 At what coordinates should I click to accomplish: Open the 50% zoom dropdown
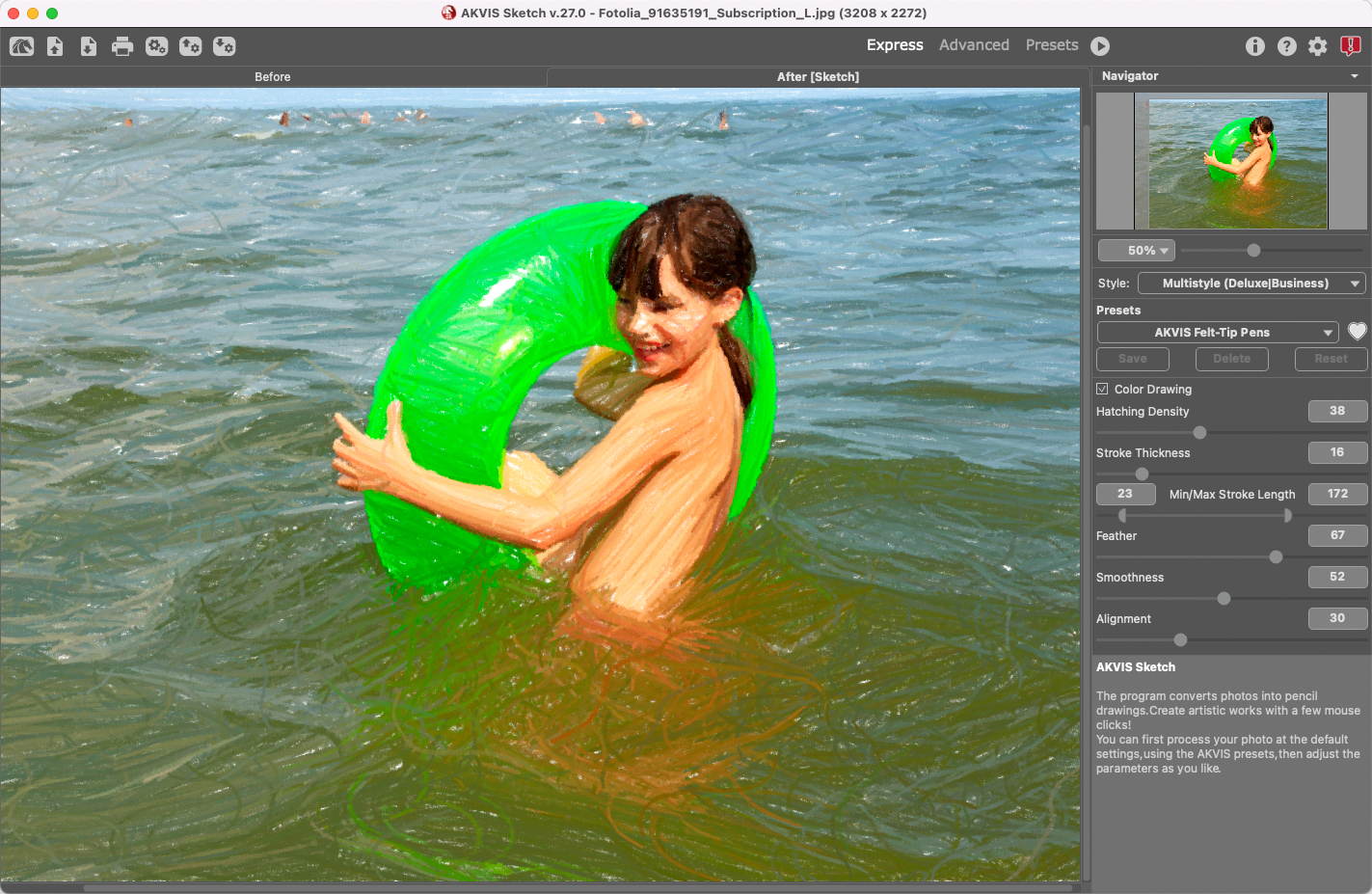pos(1136,251)
